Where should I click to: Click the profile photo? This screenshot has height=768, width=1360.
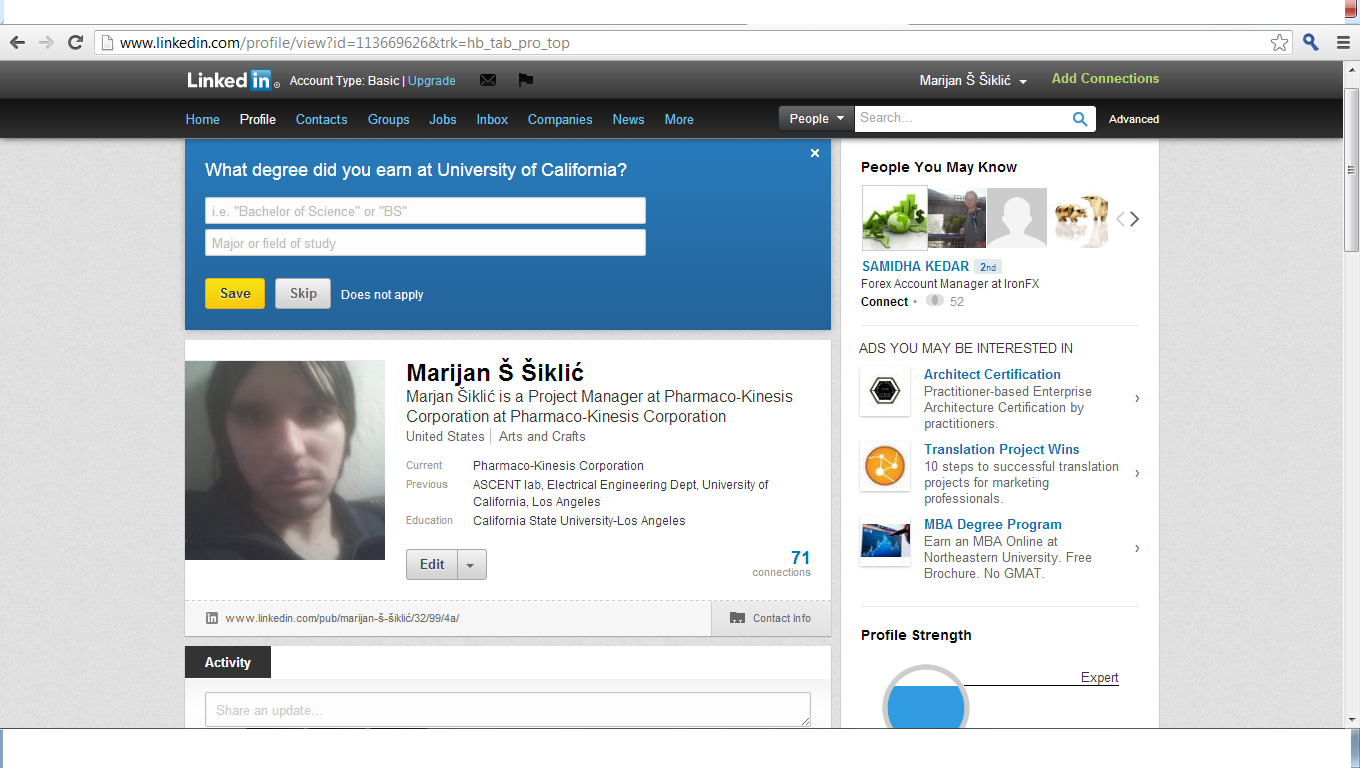pos(285,460)
